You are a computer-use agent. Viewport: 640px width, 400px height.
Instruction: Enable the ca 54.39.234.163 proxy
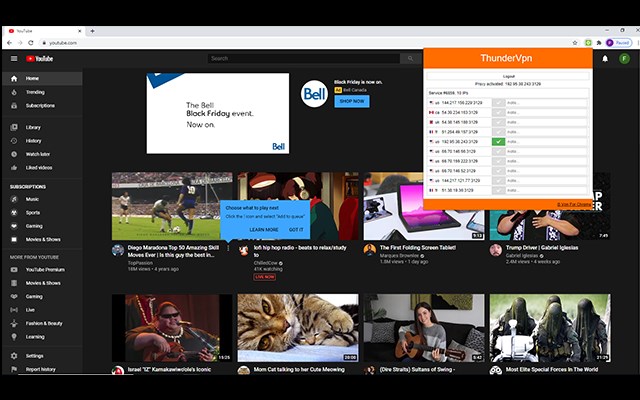(x=498, y=113)
